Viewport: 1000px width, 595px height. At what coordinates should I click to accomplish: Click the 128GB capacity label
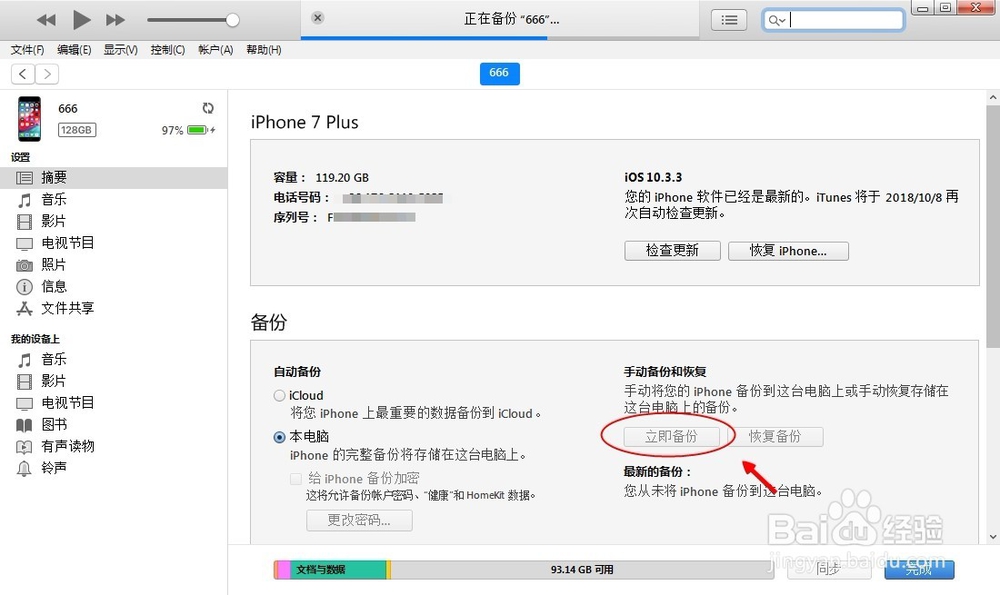77,130
